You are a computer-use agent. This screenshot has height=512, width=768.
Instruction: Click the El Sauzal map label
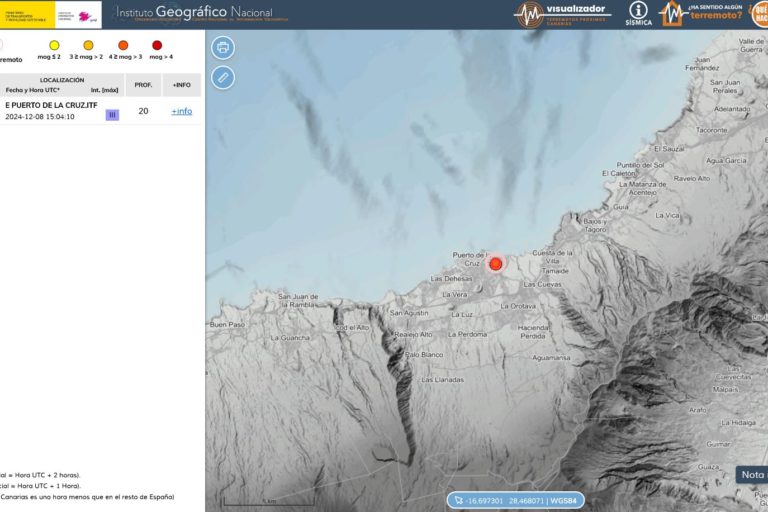click(669, 148)
